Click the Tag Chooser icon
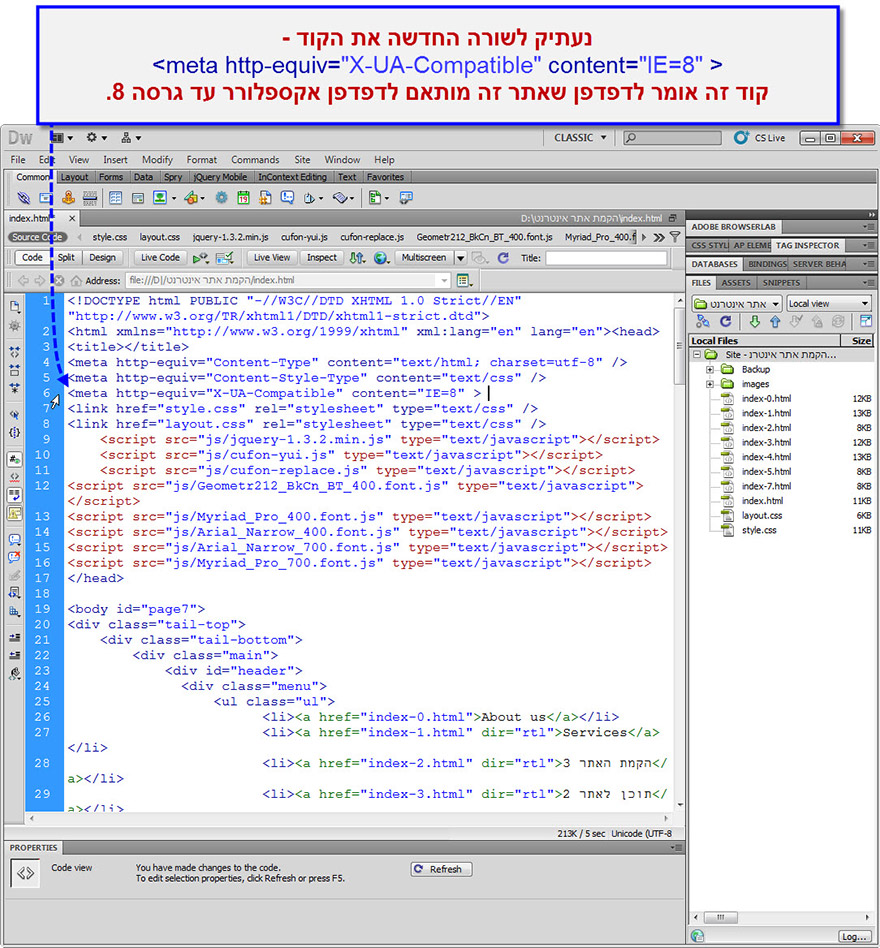 [406, 198]
